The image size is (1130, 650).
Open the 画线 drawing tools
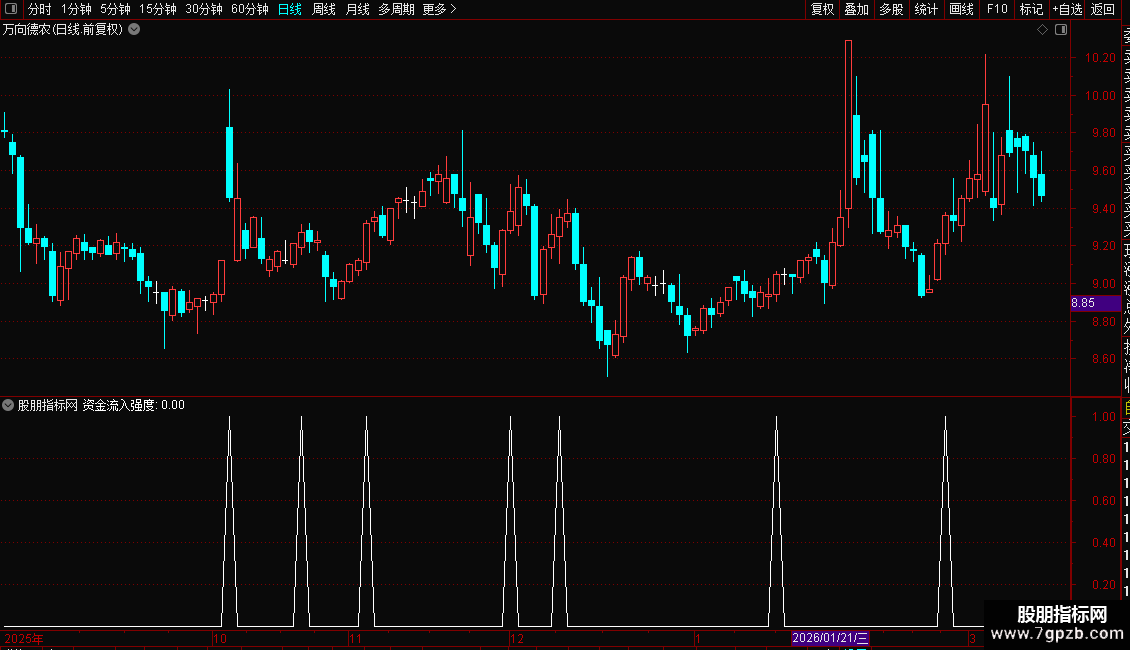pos(961,9)
